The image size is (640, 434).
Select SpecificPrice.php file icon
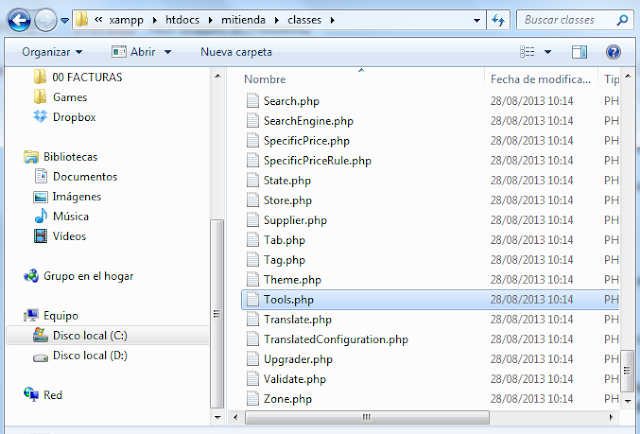pos(253,140)
